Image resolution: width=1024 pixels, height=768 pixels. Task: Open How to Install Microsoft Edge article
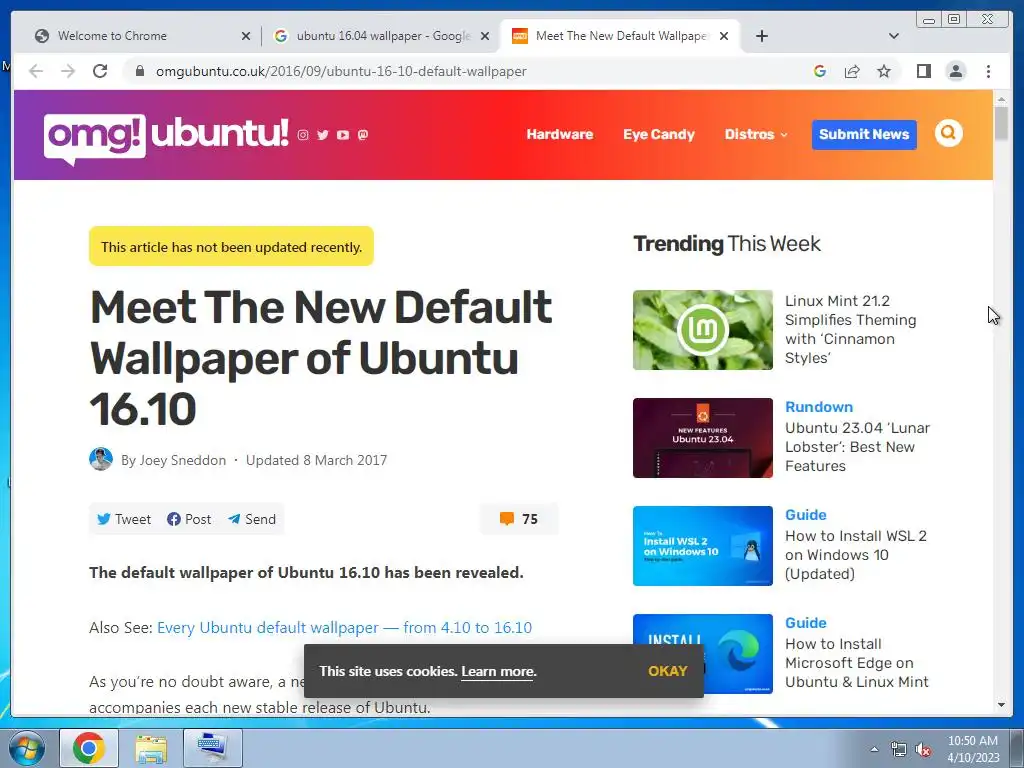[856, 663]
